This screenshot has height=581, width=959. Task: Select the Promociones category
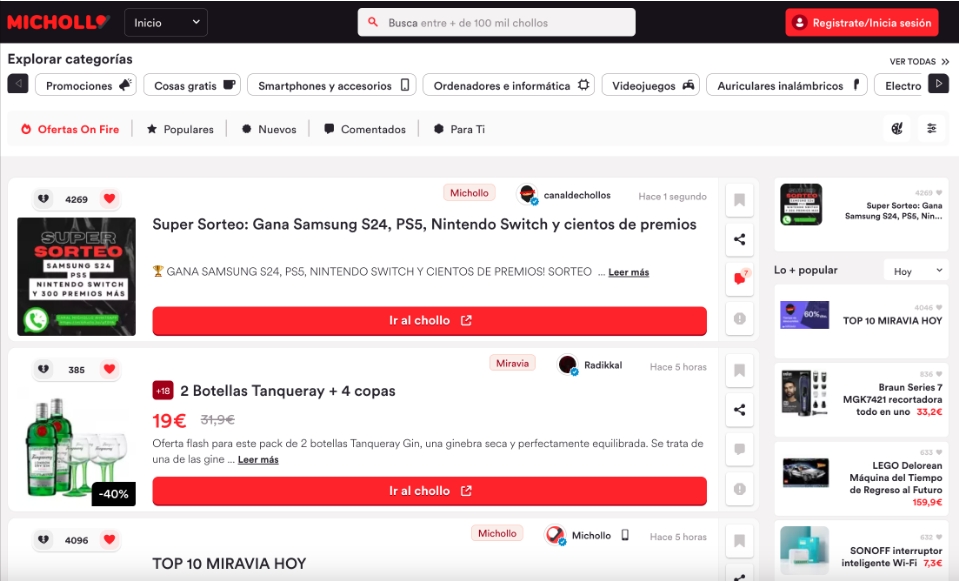point(86,85)
